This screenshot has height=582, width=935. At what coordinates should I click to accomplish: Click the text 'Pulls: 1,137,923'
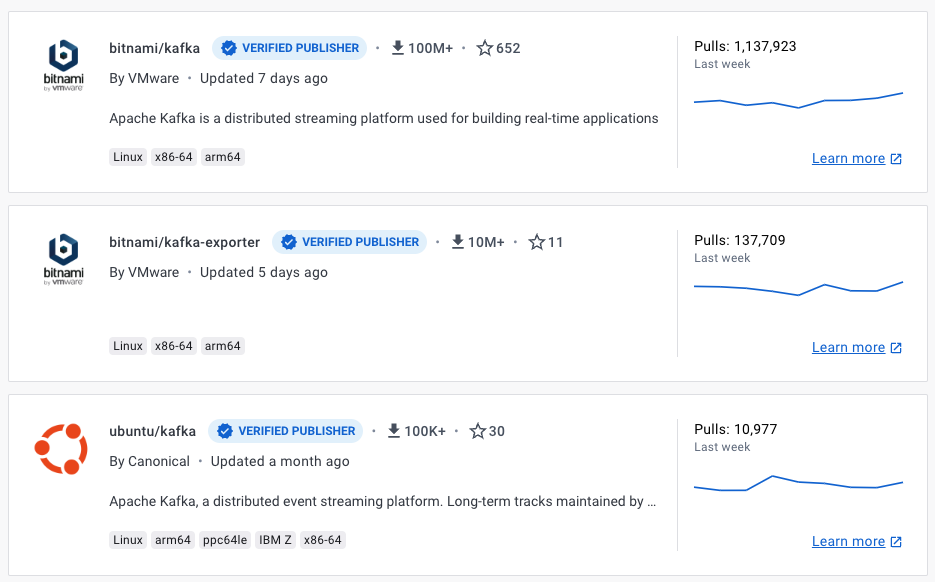[x=745, y=47]
